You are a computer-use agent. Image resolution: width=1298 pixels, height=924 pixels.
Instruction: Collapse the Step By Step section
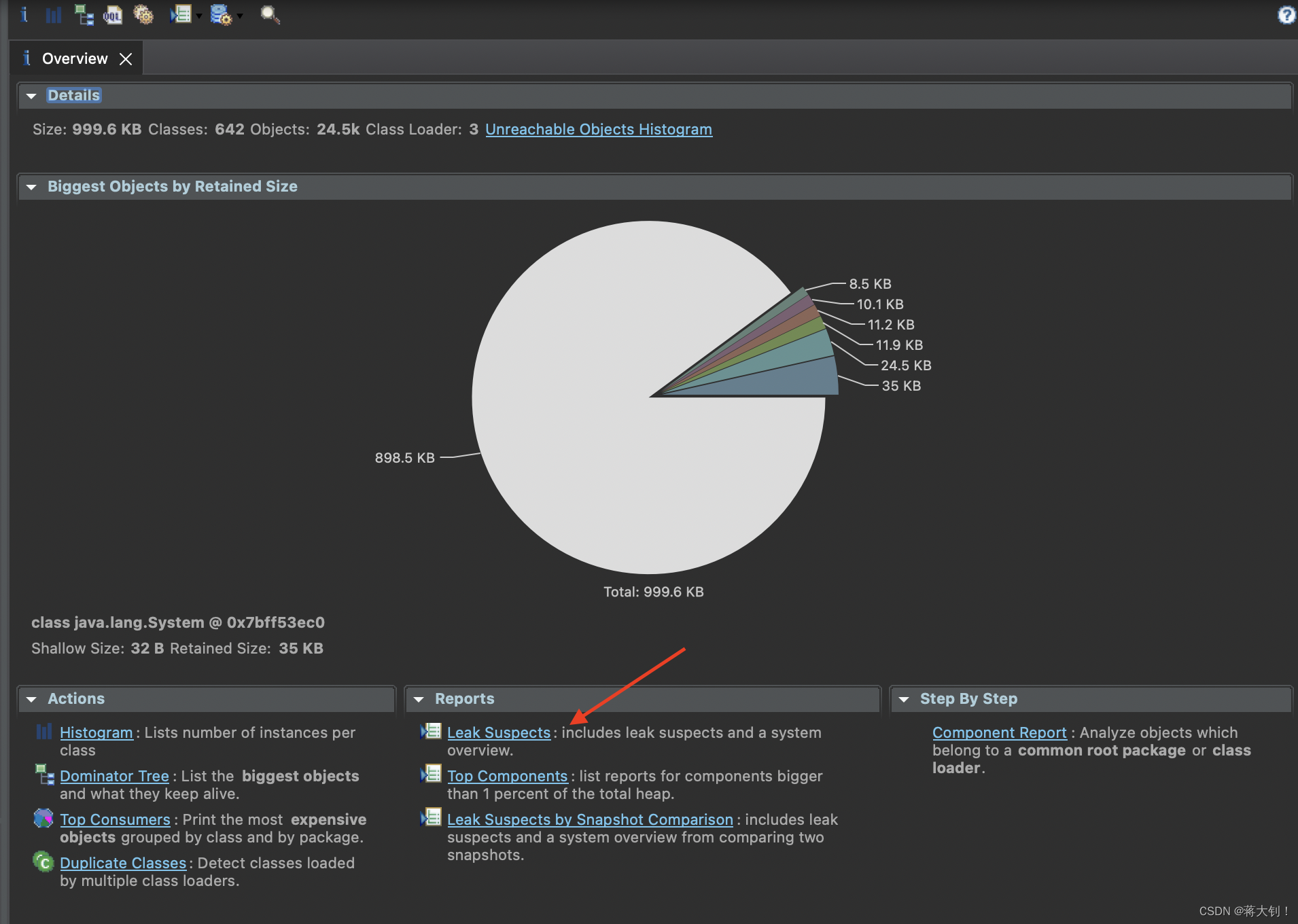point(904,699)
